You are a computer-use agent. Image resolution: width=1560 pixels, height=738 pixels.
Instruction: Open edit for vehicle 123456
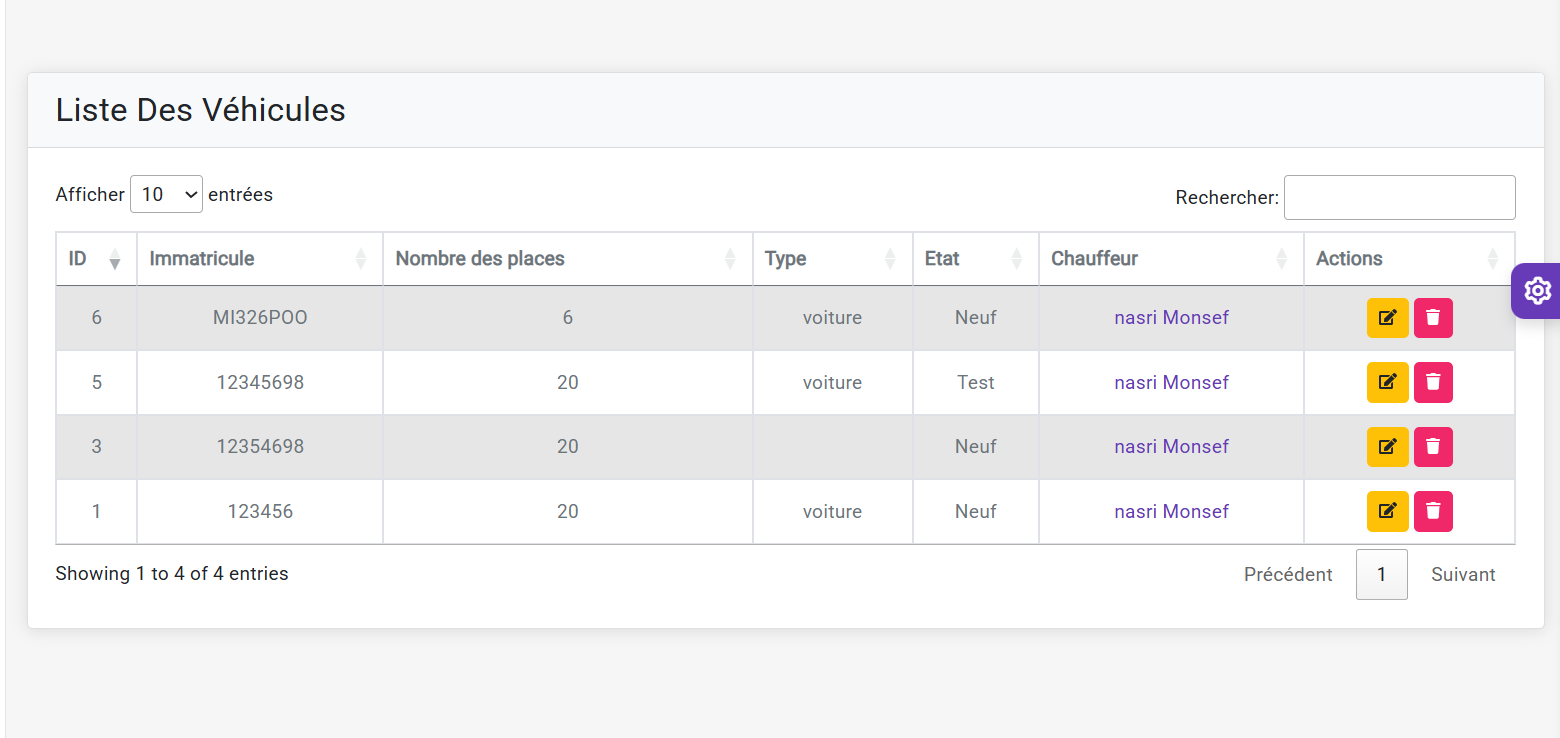(x=1387, y=511)
